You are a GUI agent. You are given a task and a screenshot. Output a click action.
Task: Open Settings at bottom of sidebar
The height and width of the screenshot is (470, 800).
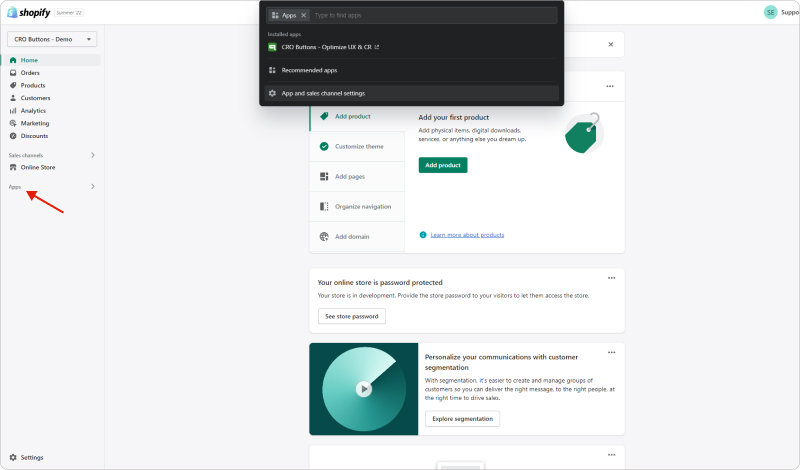31,457
